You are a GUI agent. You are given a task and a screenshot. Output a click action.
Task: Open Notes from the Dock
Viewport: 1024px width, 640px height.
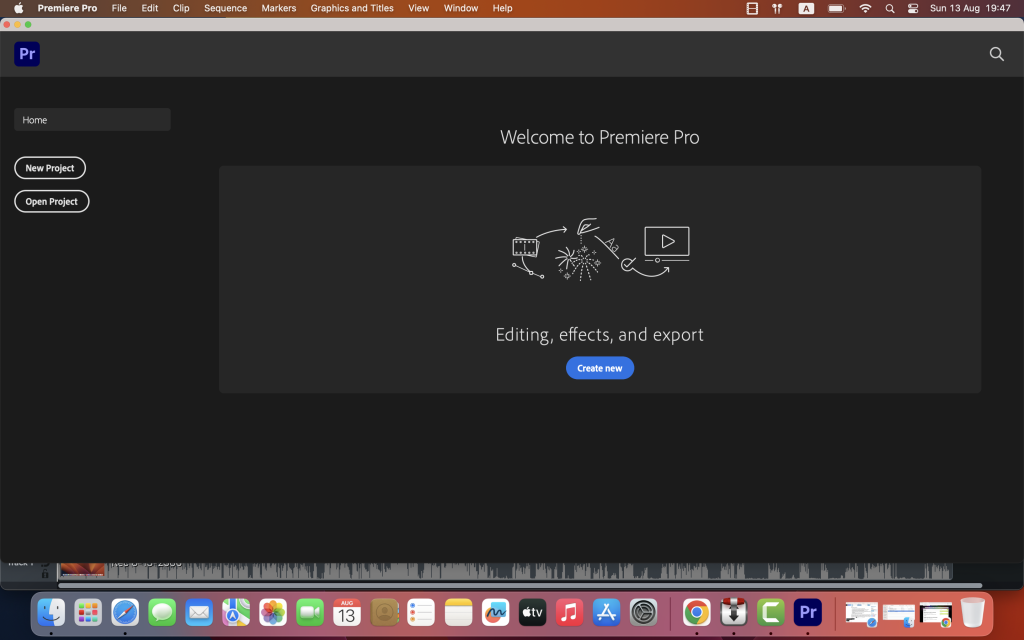[458, 613]
